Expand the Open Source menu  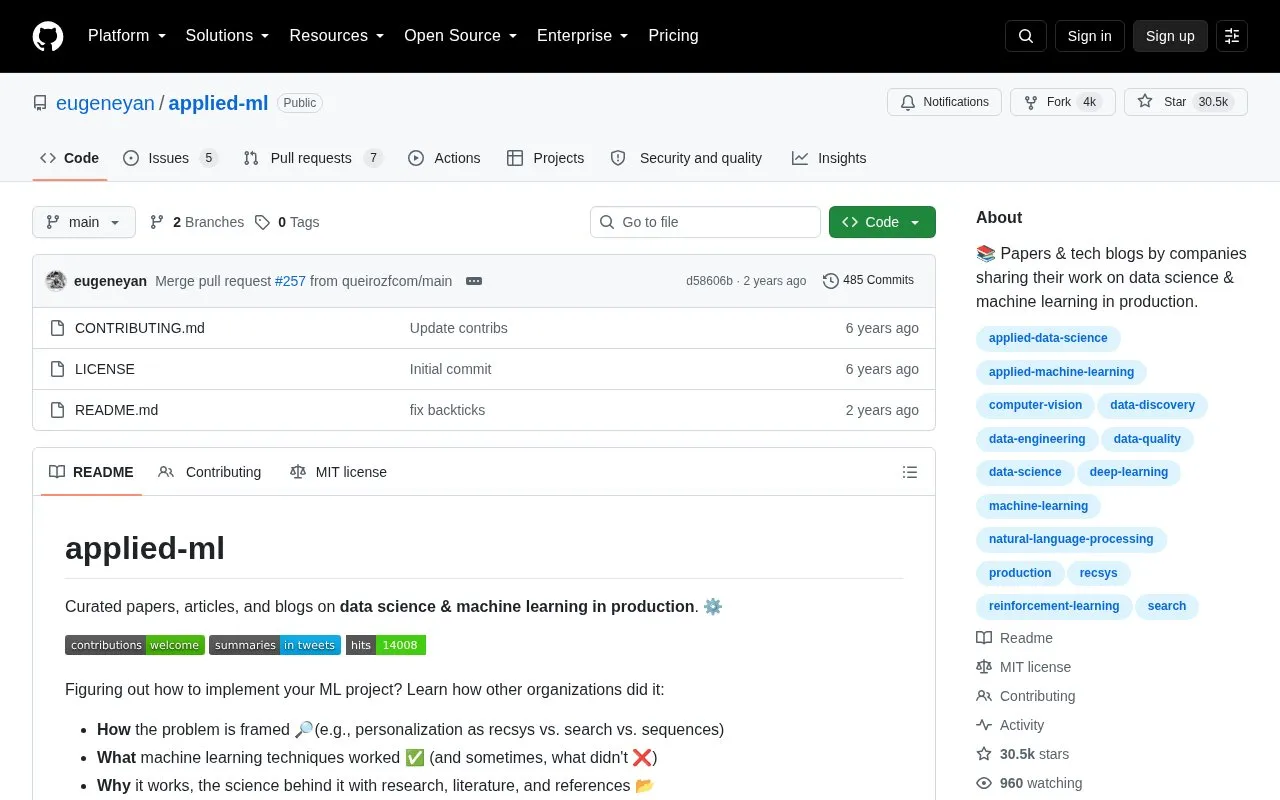(x=461, y=36)
